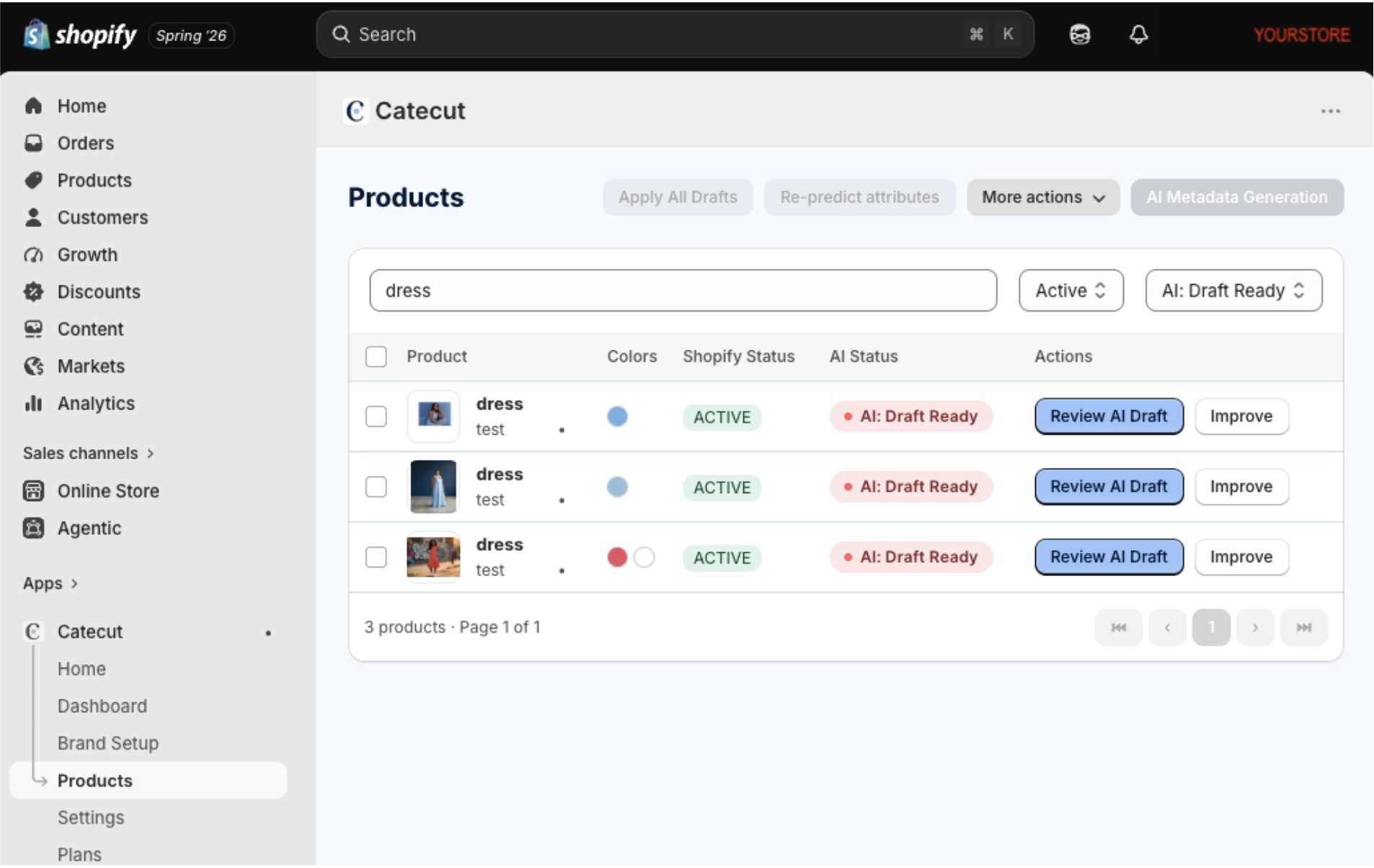Select Catecut Products submenu item
The width and height of the screenshot is (1374, 868).
point(148,781)
